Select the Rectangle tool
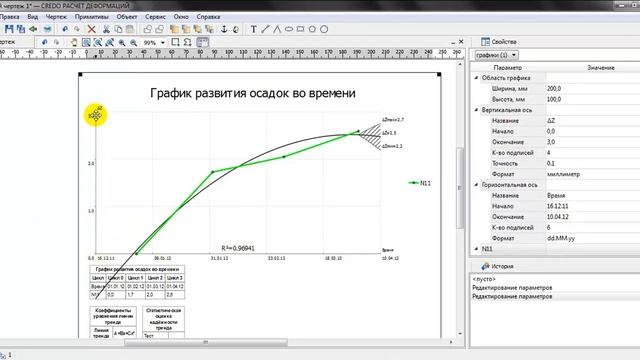 click(x=300, y=29)
